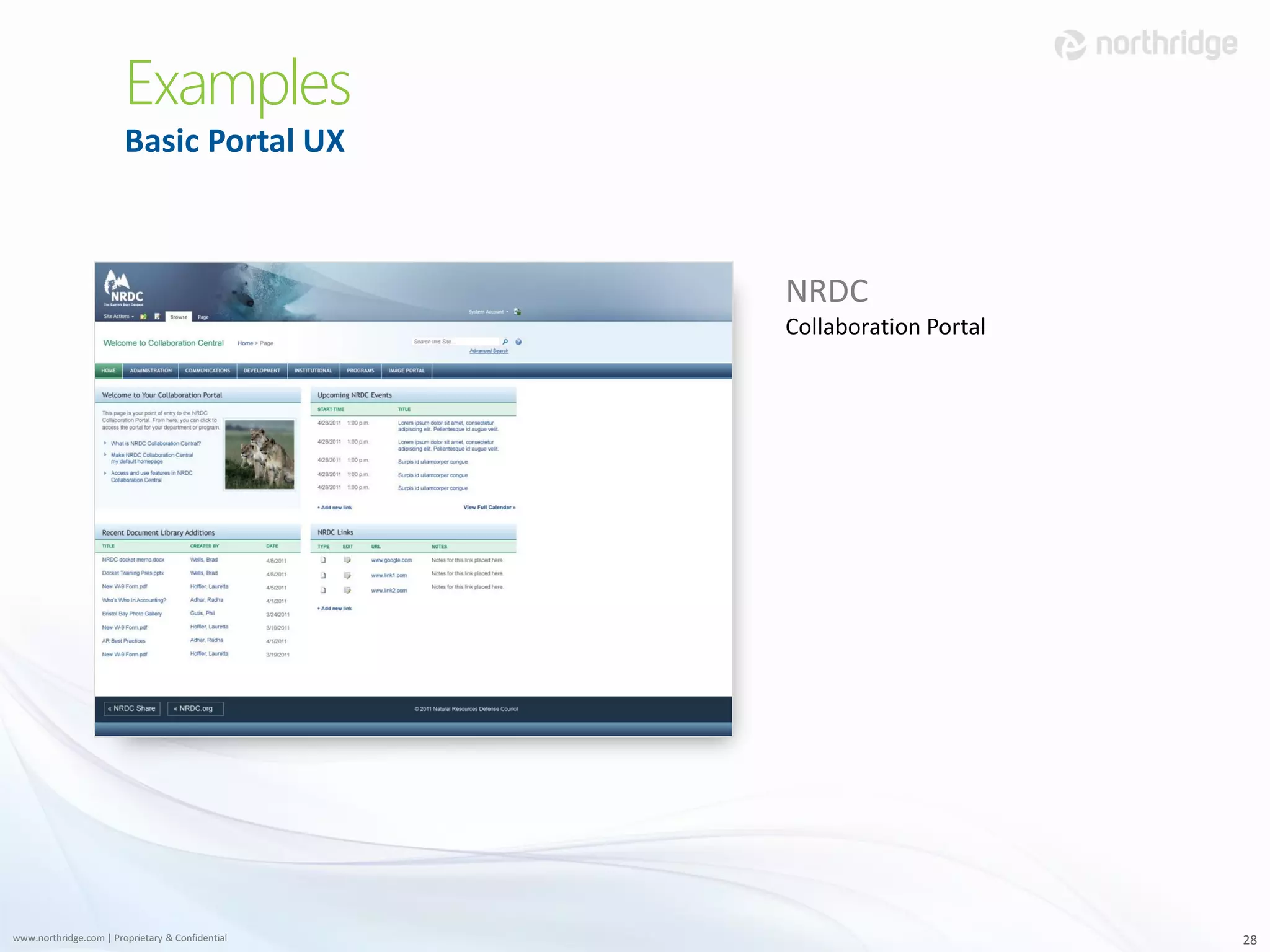
Task: Click 'Add new link' under Upcoming NRDC Events
Action: click(x=334, y=508)
